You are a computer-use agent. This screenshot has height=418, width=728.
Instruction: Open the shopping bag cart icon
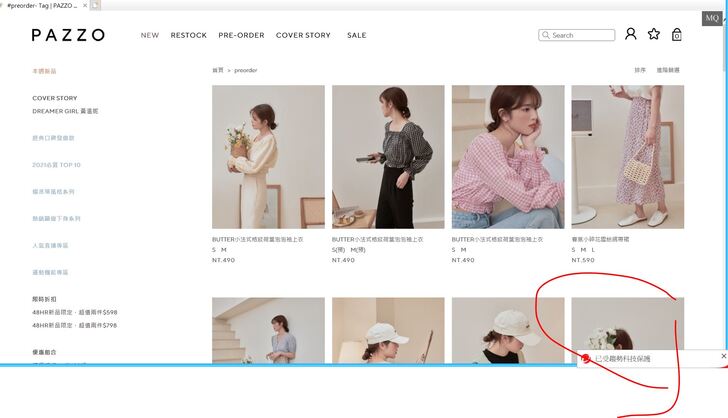(x=677, y=34)
